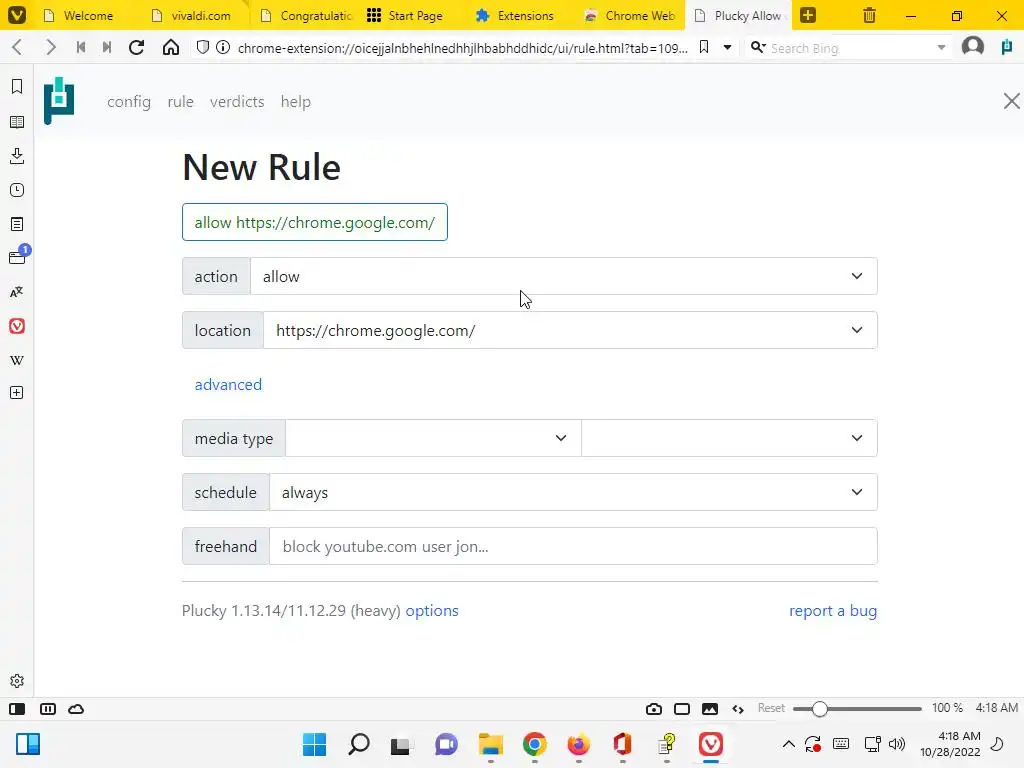Viewport: 1024px width, 768px height.
Task: Toggle the side panel visibility
Action: [x=17, y=709]
